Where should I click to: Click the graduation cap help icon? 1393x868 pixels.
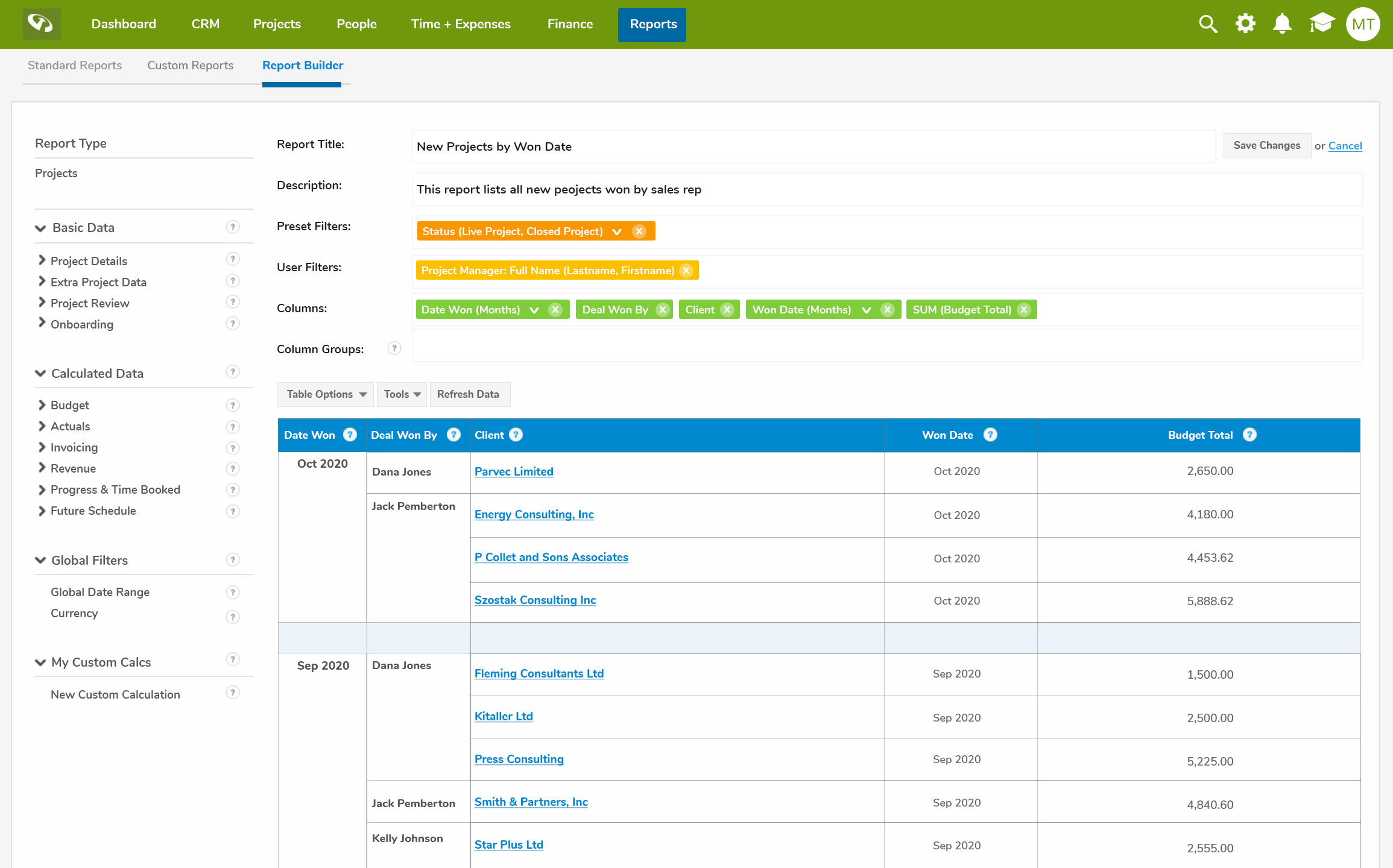1321,24
